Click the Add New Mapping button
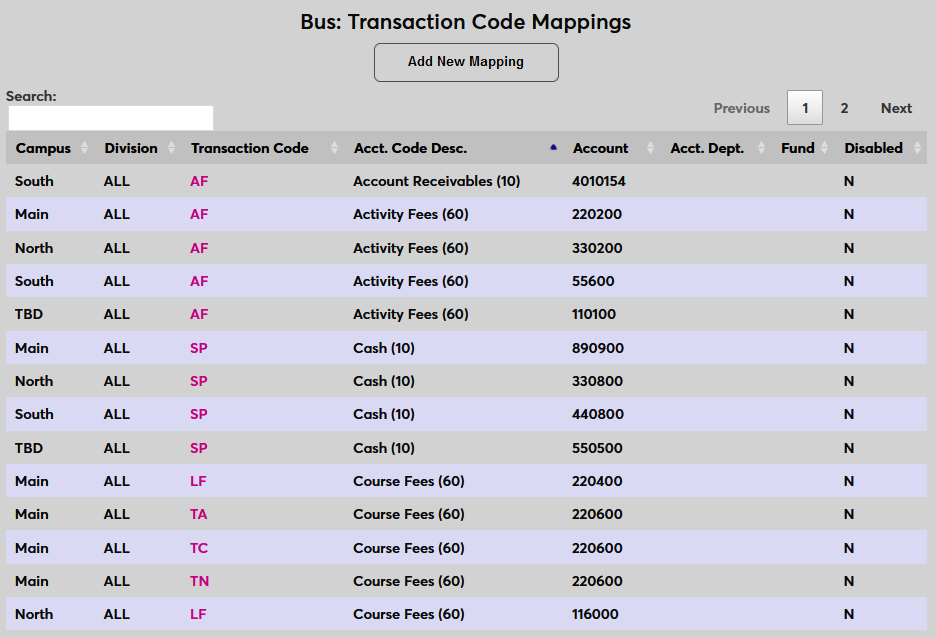 coord(466,62)
